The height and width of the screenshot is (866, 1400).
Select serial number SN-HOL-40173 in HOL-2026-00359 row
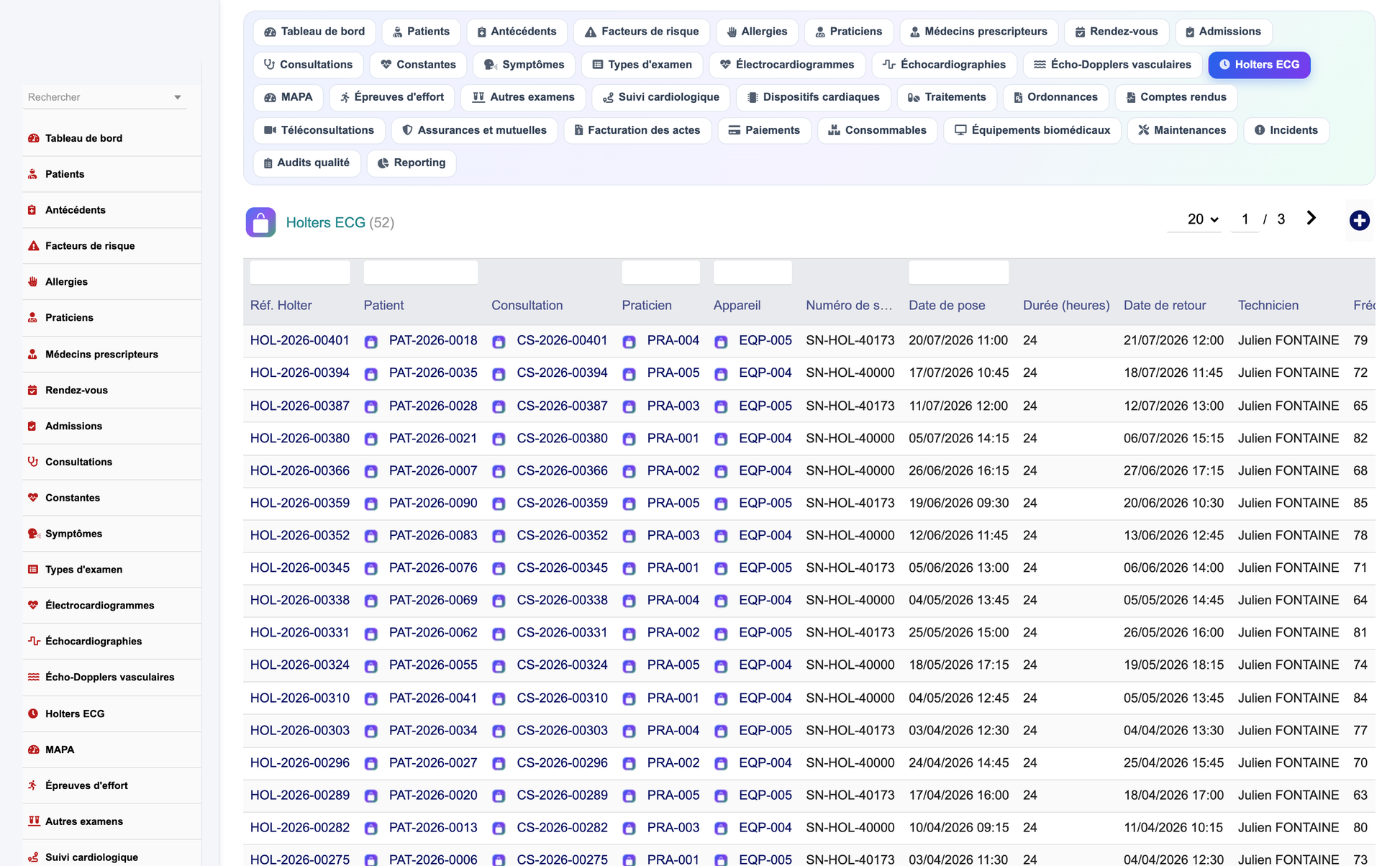point(850,503)
